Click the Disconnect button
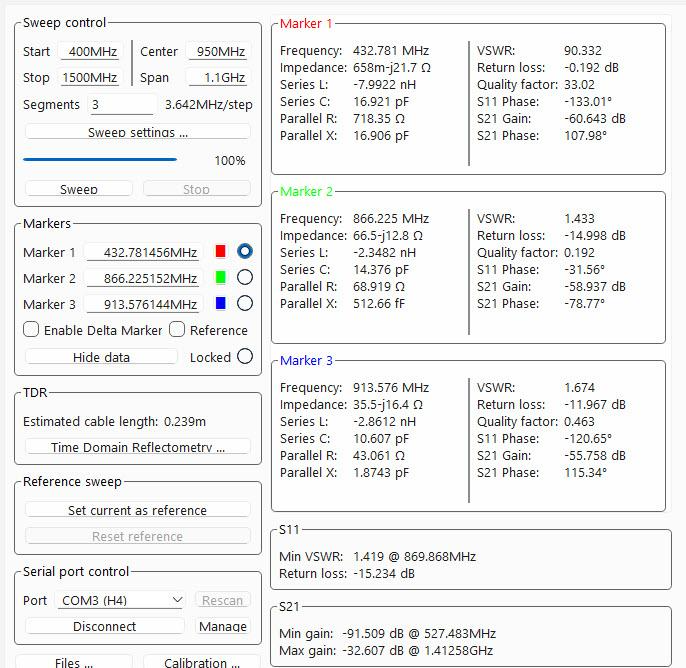Screen dimensions: 686x668 click(x=105, y=626)
